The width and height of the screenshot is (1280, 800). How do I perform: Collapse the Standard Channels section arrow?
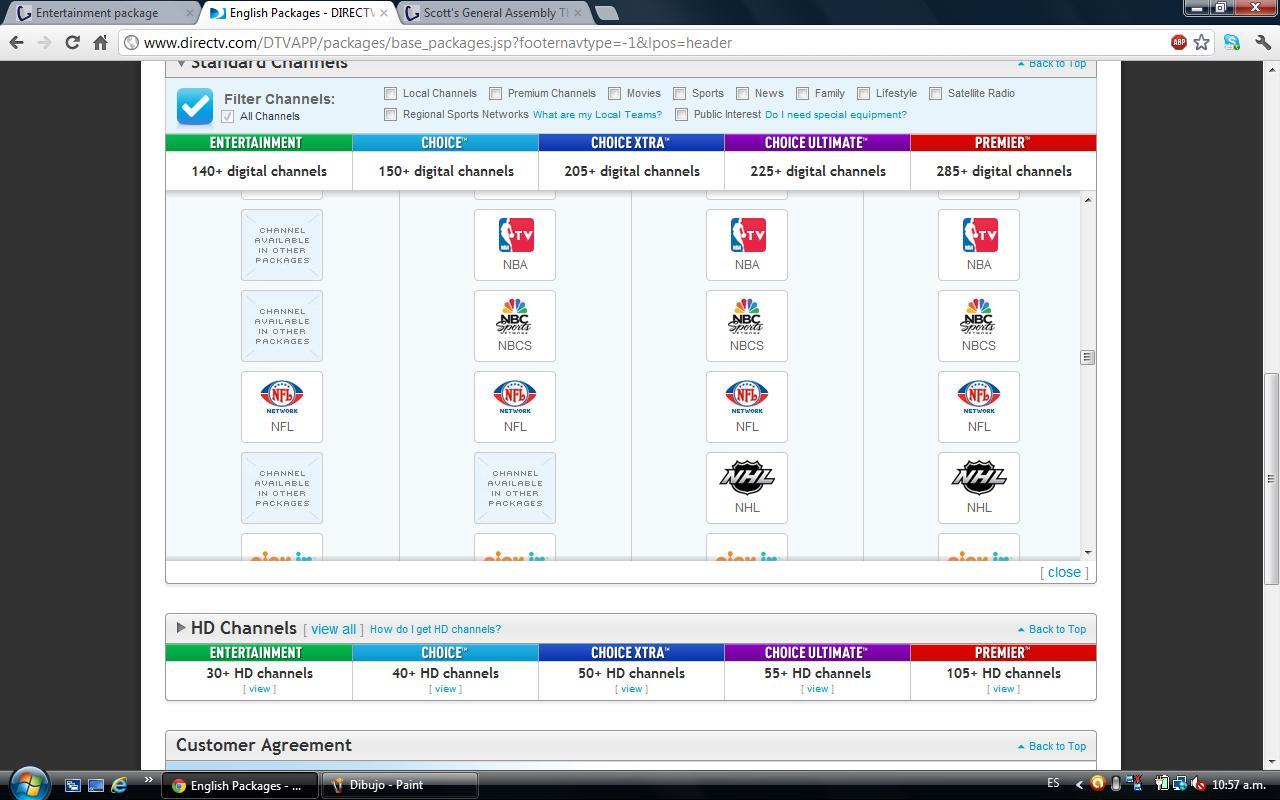[x=181, y=63]
